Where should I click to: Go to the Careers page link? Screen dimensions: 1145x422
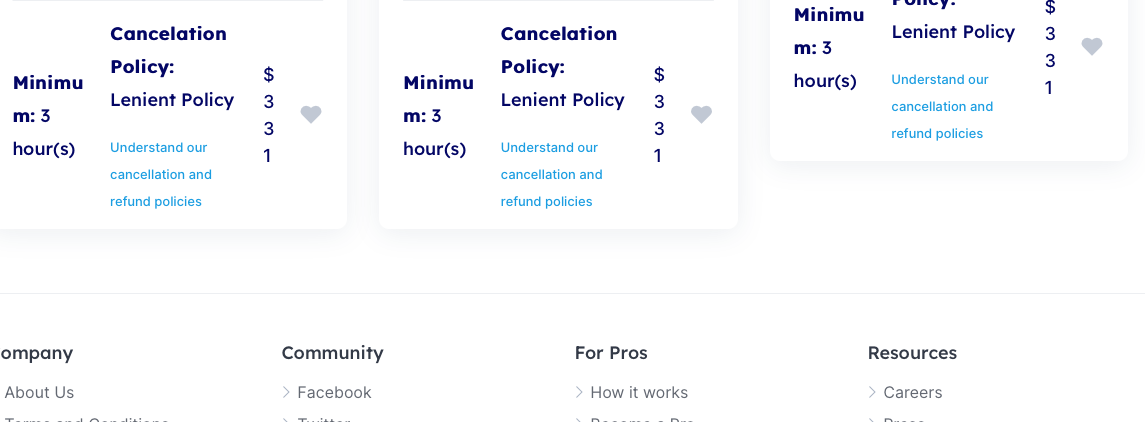[x=913, y=393]
